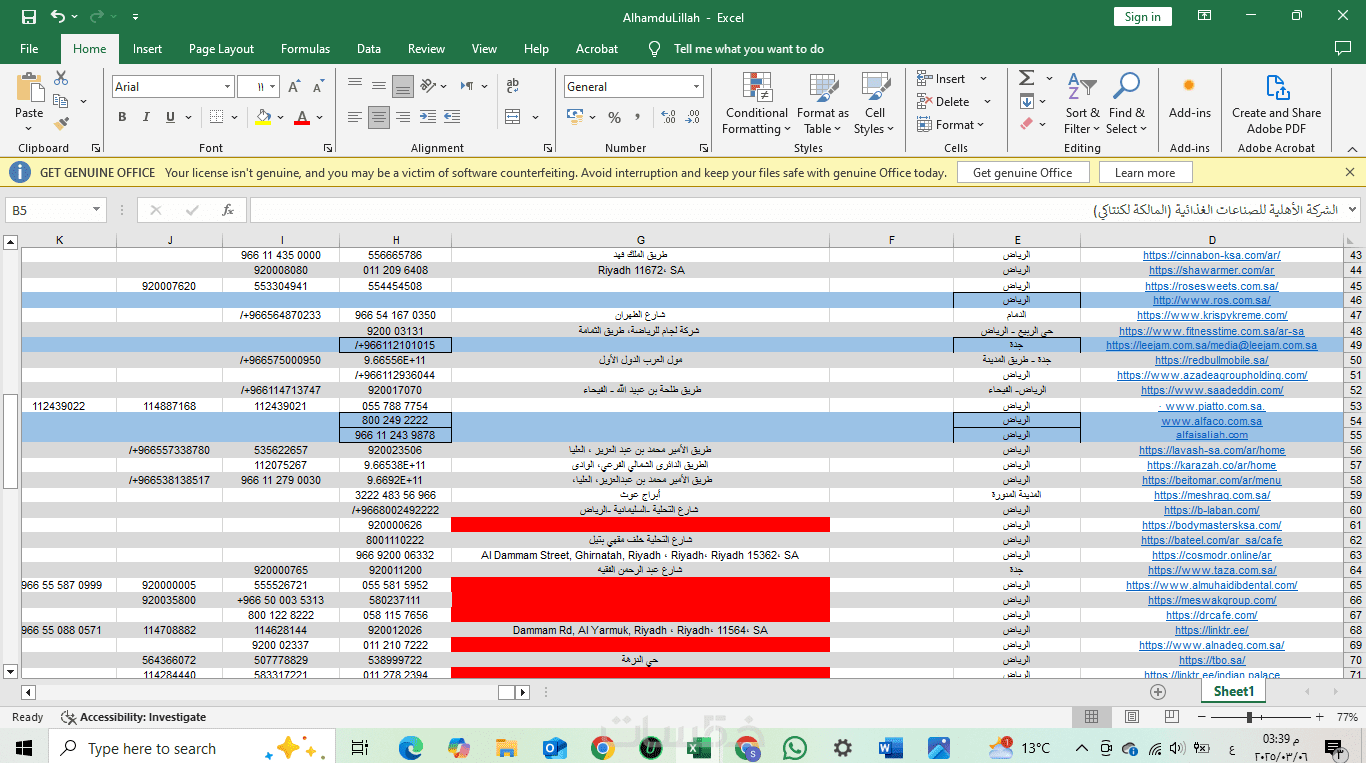The image size is (1366, 763).
Task: Switch to Page Layout view in status bar
Action: click(1131, 717)
